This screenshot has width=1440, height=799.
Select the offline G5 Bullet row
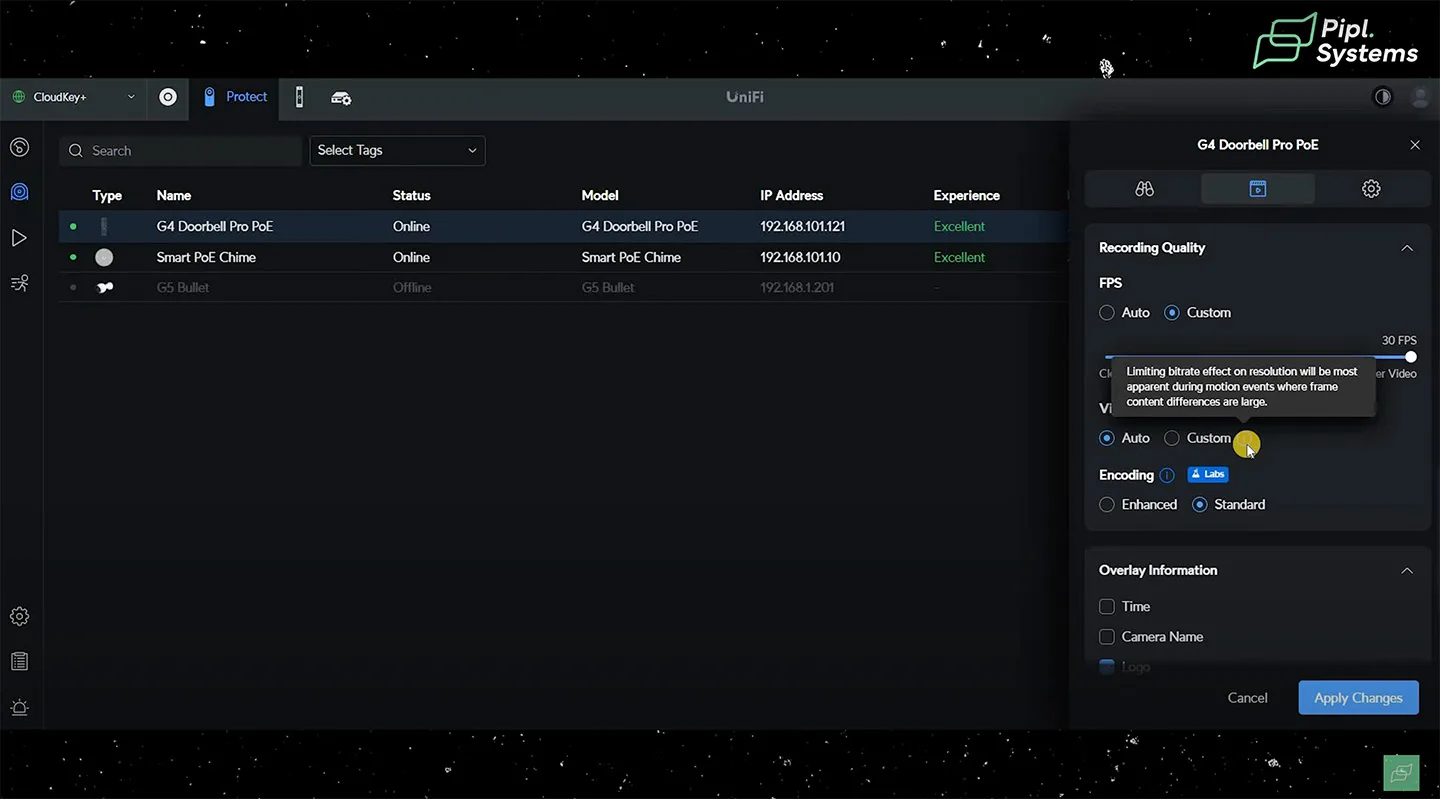coord(563,288)
